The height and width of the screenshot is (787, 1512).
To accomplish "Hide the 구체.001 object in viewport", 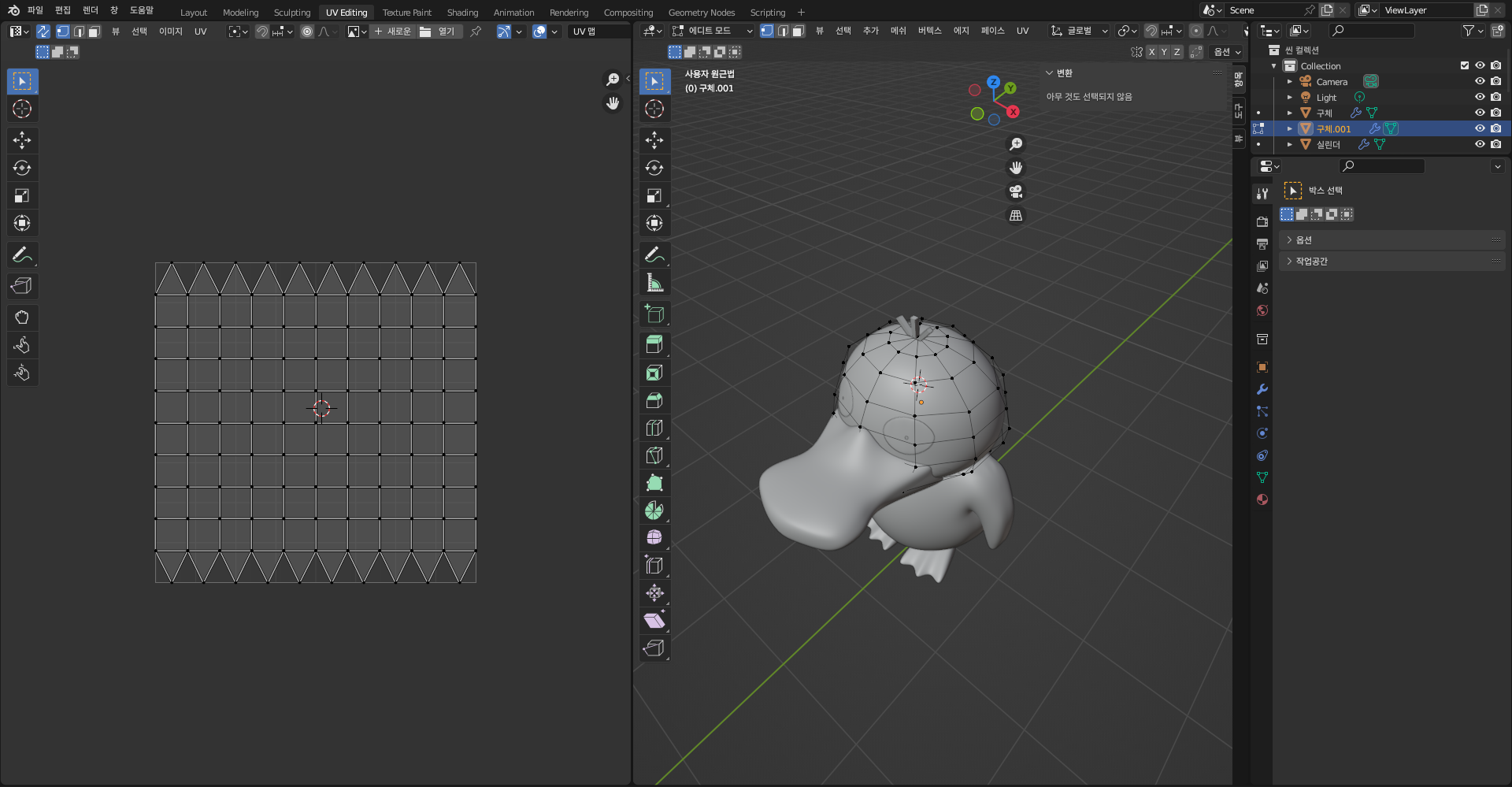I will pos(1480,128).
